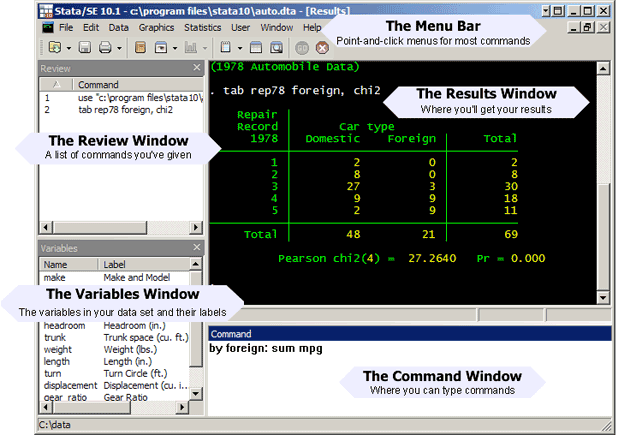Image resolution: width=642 pixels, height=435 pixels.
Task: Open the Log begin/close toolbar icon
Action: click(x=140, y=48)
